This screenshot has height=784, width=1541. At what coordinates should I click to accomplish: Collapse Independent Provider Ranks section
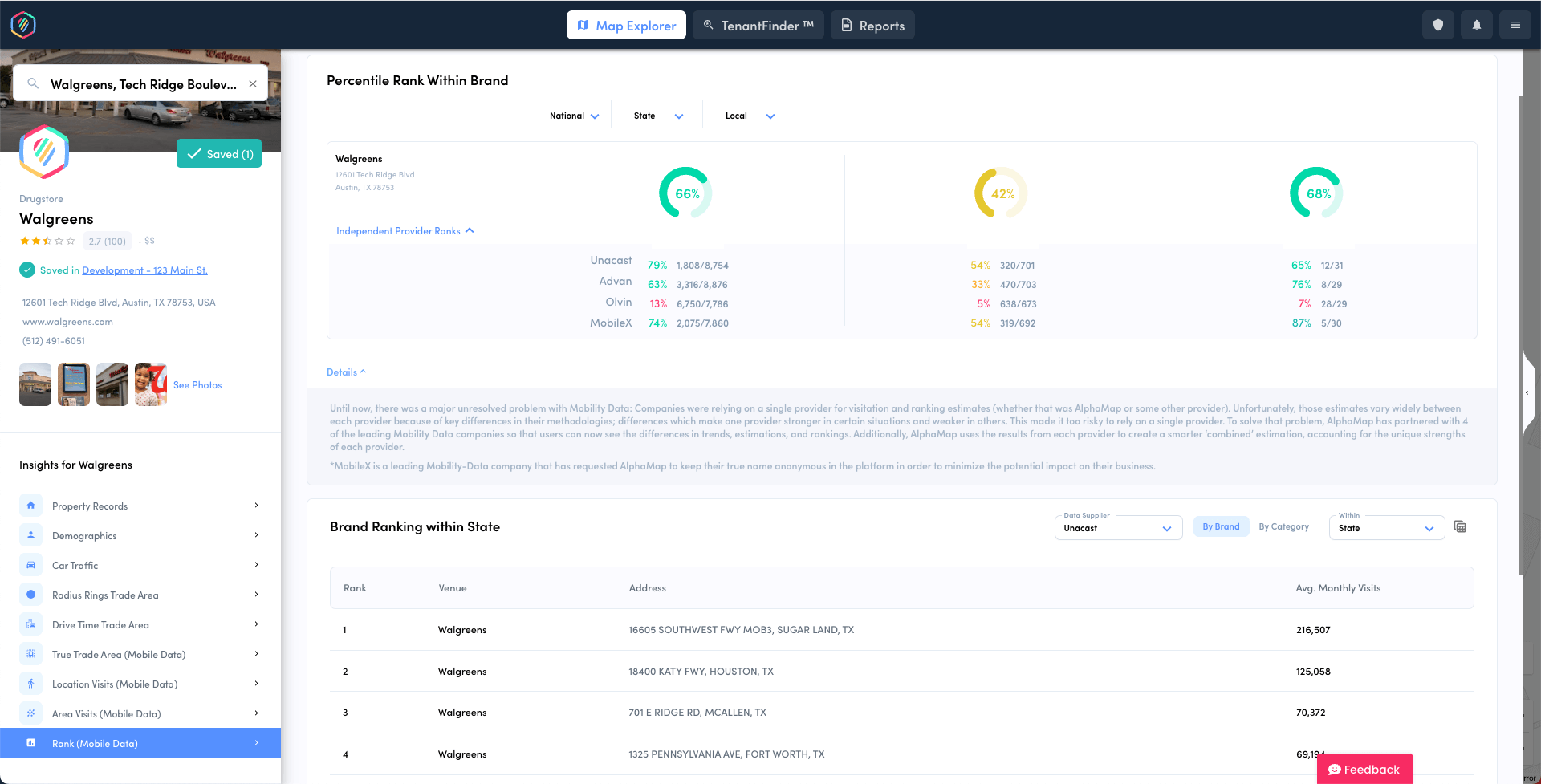(405, 230)
